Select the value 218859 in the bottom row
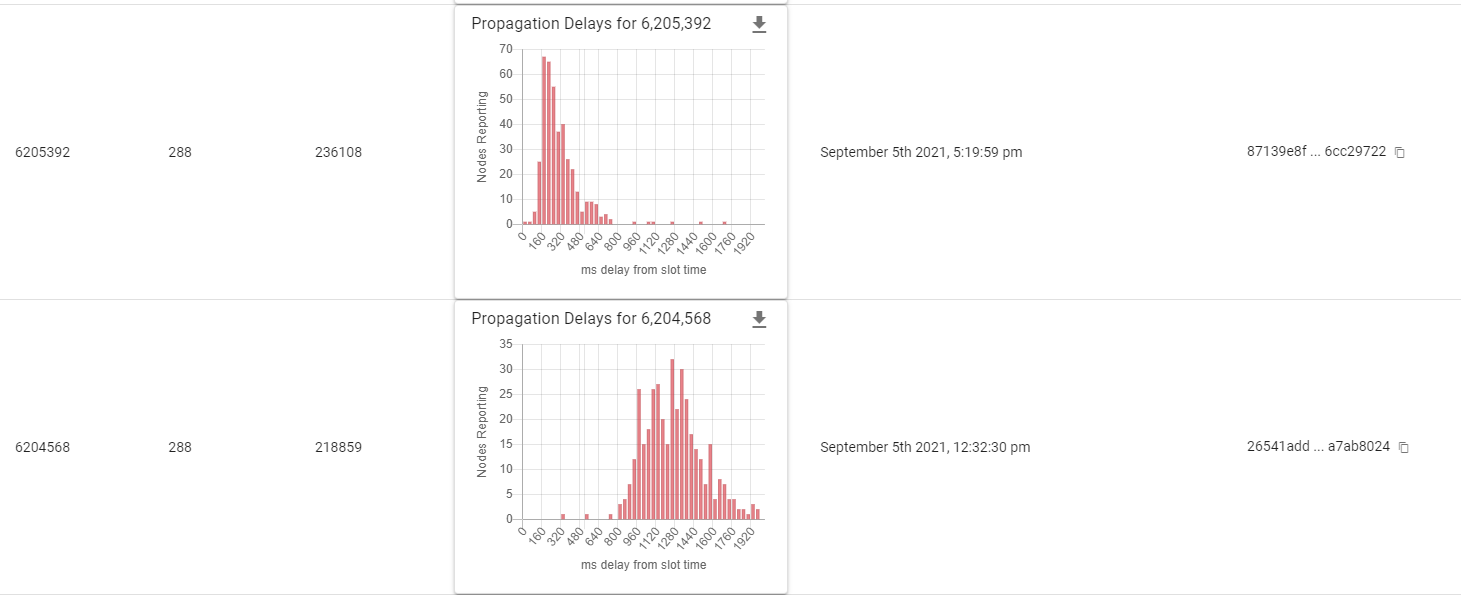1461x595 pixels. coord(338,447)
